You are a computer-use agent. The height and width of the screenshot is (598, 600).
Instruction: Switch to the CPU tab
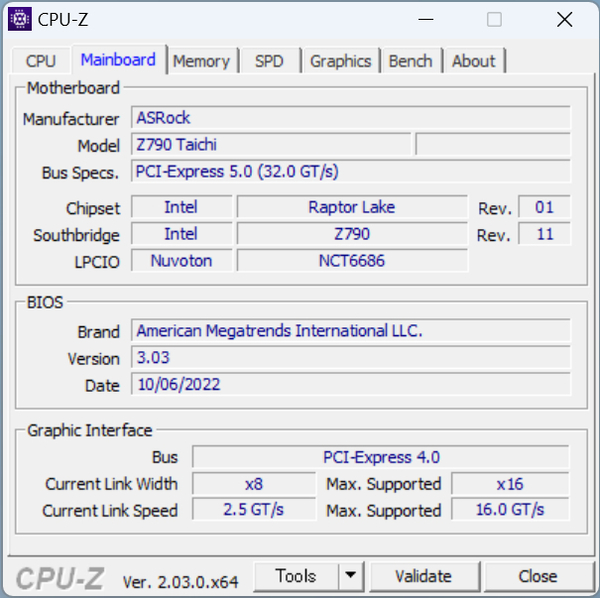[x=41, y=61]
